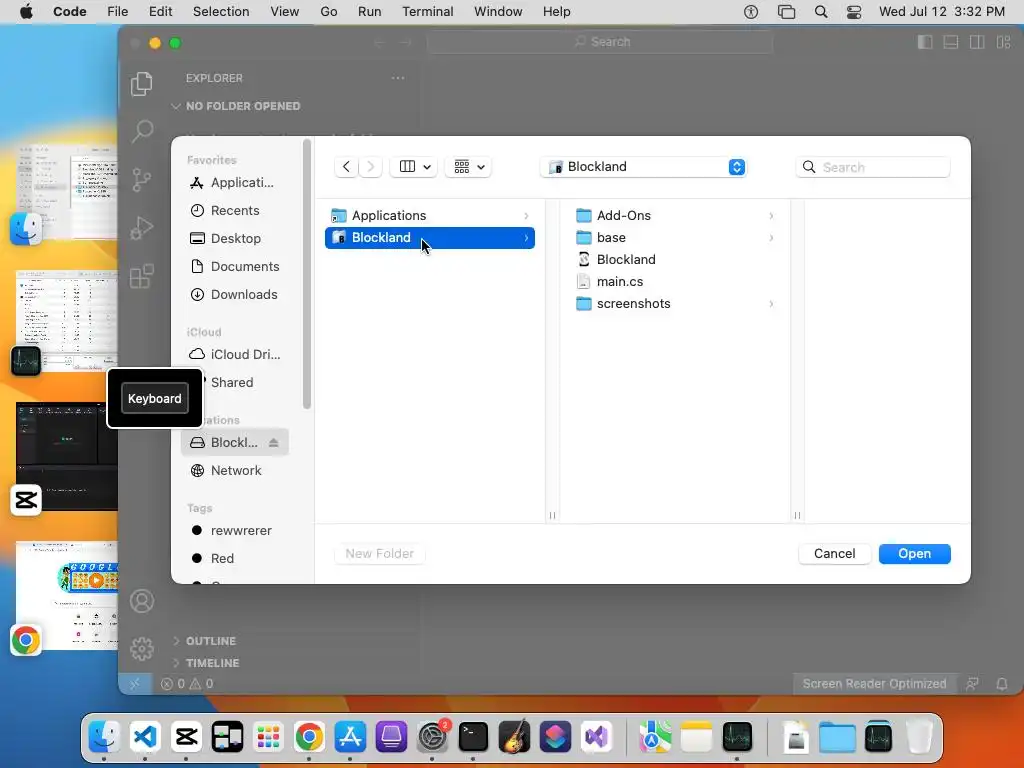Image resolution: width=1024 pixels, height=768 pixels.
Task: Open the Blockland location pop-up menu
Action: click(x=643, y=167)
